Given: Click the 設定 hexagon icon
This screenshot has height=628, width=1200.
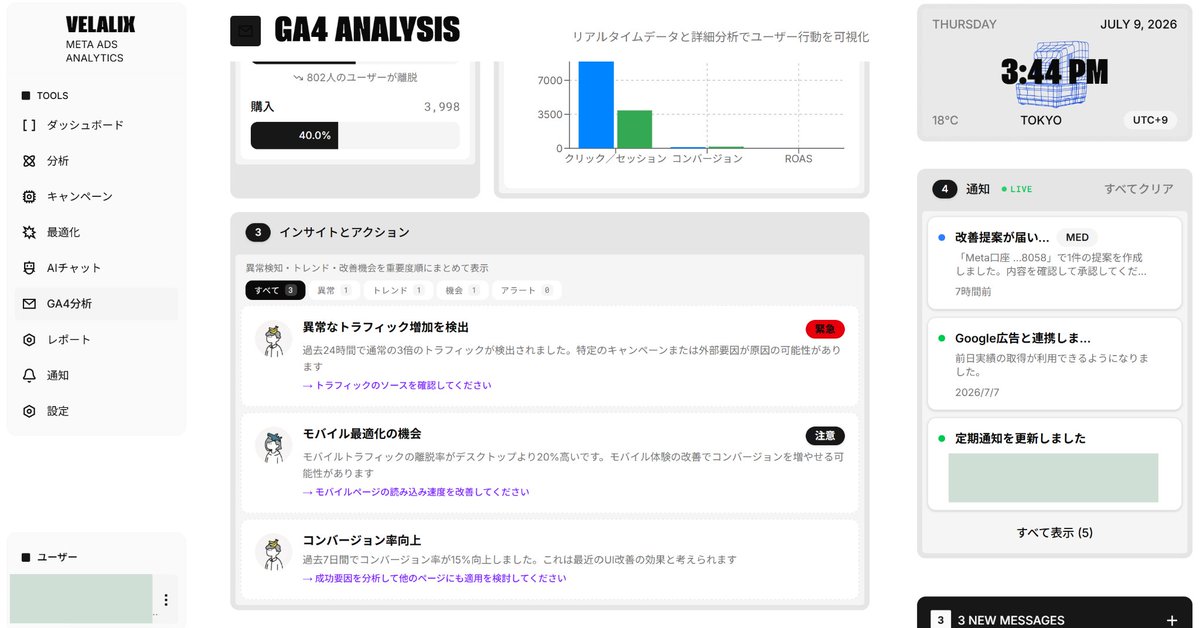Looking at the screenshot, I should 29,411.
